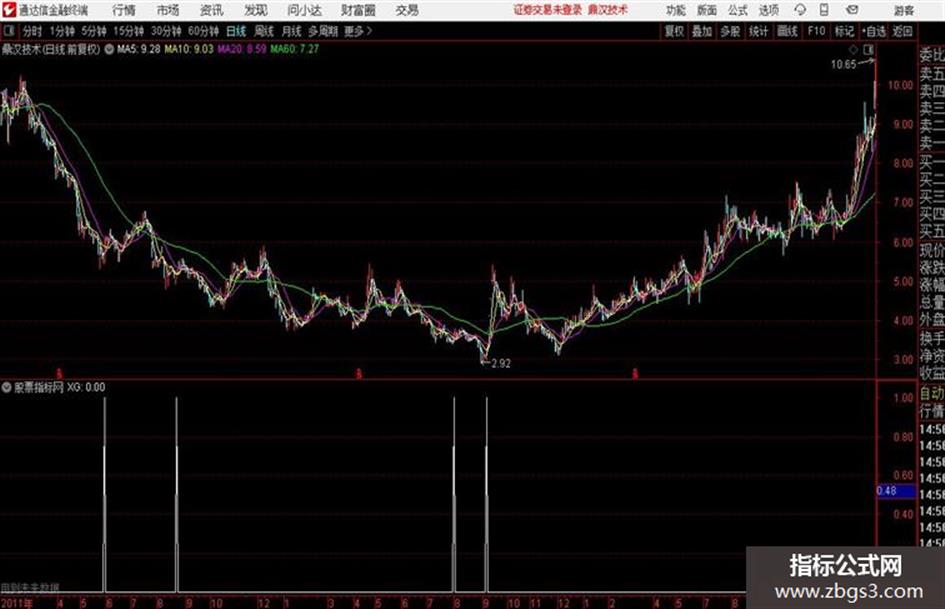Screen dimensions: 945x609
Task: Click the 叠加 overlay button
Action: 702,31
